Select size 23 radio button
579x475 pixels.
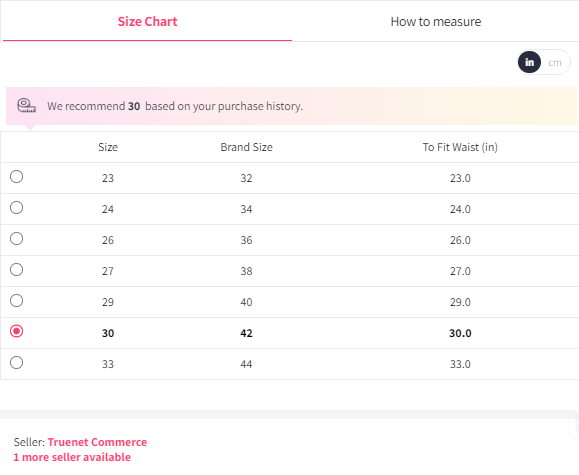(16, 177)
